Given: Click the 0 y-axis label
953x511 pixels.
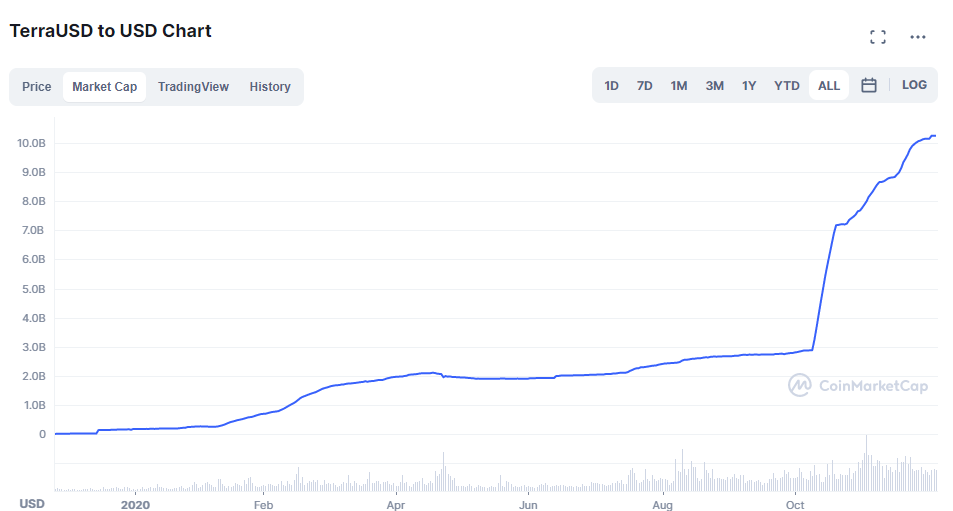Looking at the screenshot, I should click(x=43, y=434).
